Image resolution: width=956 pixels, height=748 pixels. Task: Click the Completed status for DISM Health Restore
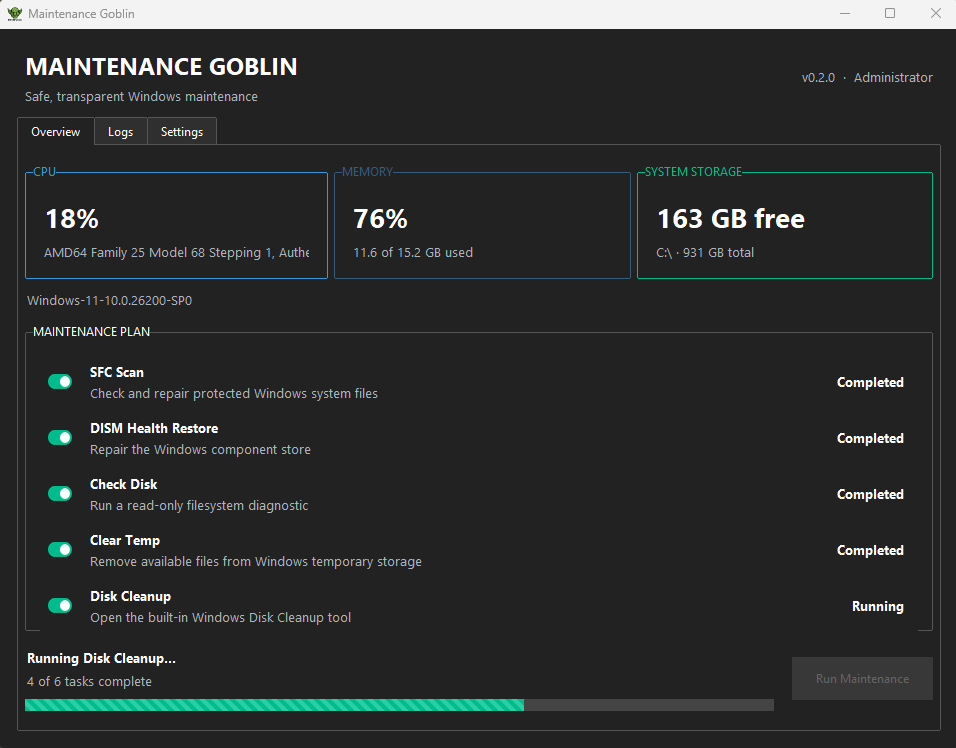point(870,439)
